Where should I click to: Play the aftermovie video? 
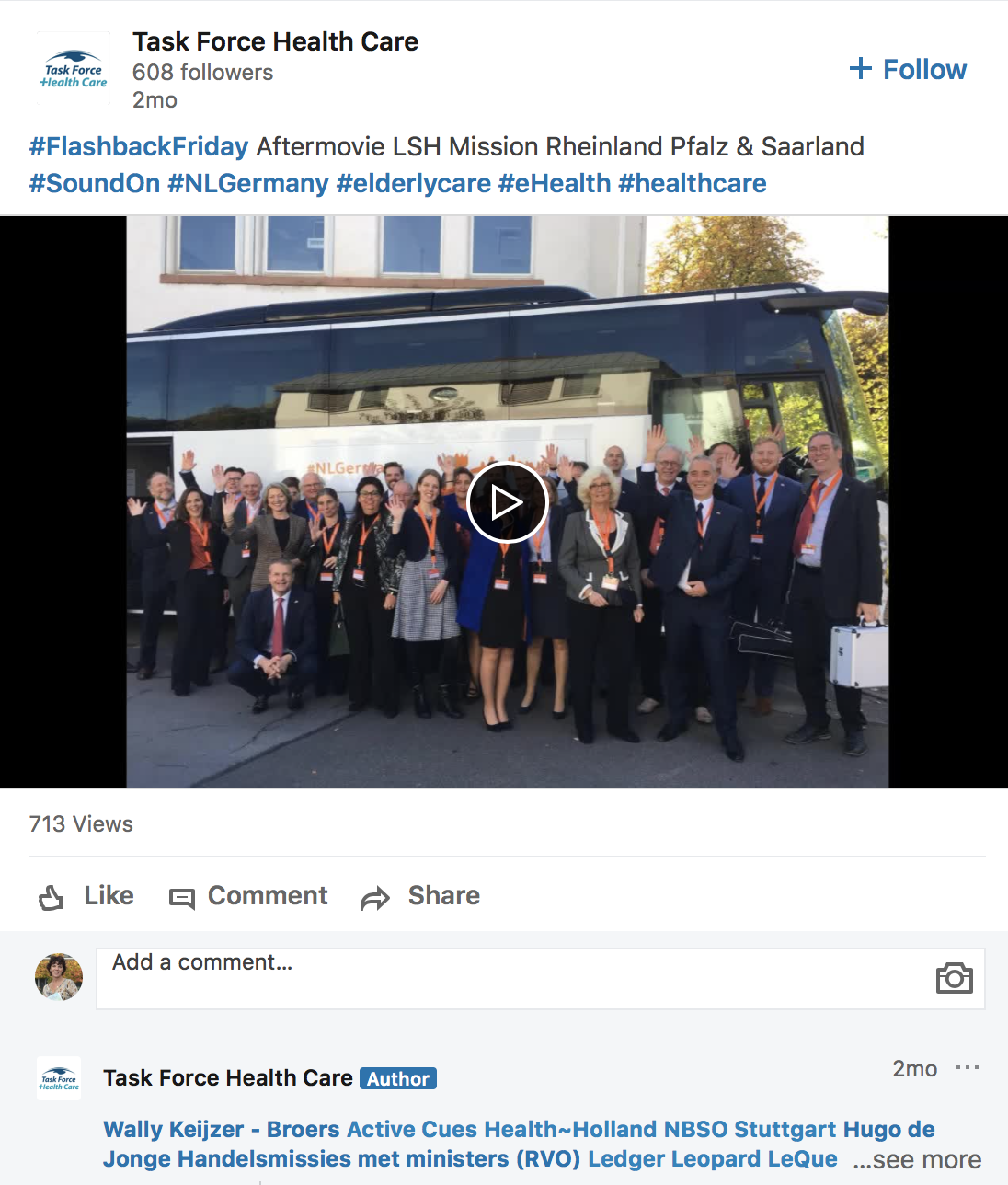(x=507, y=502)
